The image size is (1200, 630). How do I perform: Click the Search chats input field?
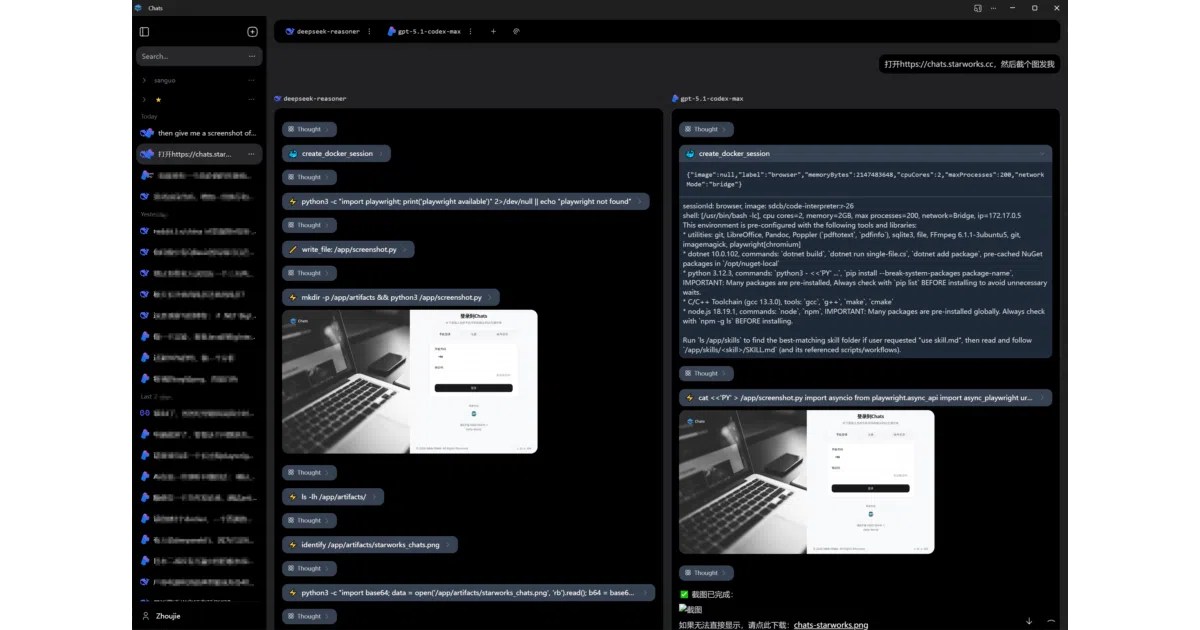[x=190, y=56]
